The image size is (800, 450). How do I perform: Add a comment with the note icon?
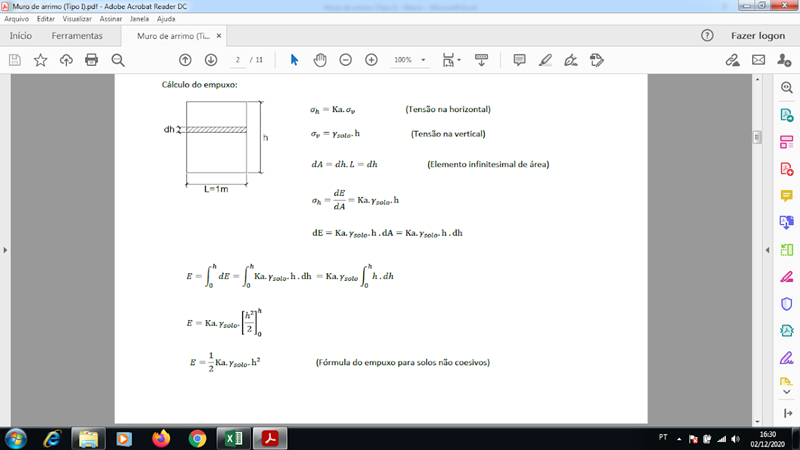point(519,60)
